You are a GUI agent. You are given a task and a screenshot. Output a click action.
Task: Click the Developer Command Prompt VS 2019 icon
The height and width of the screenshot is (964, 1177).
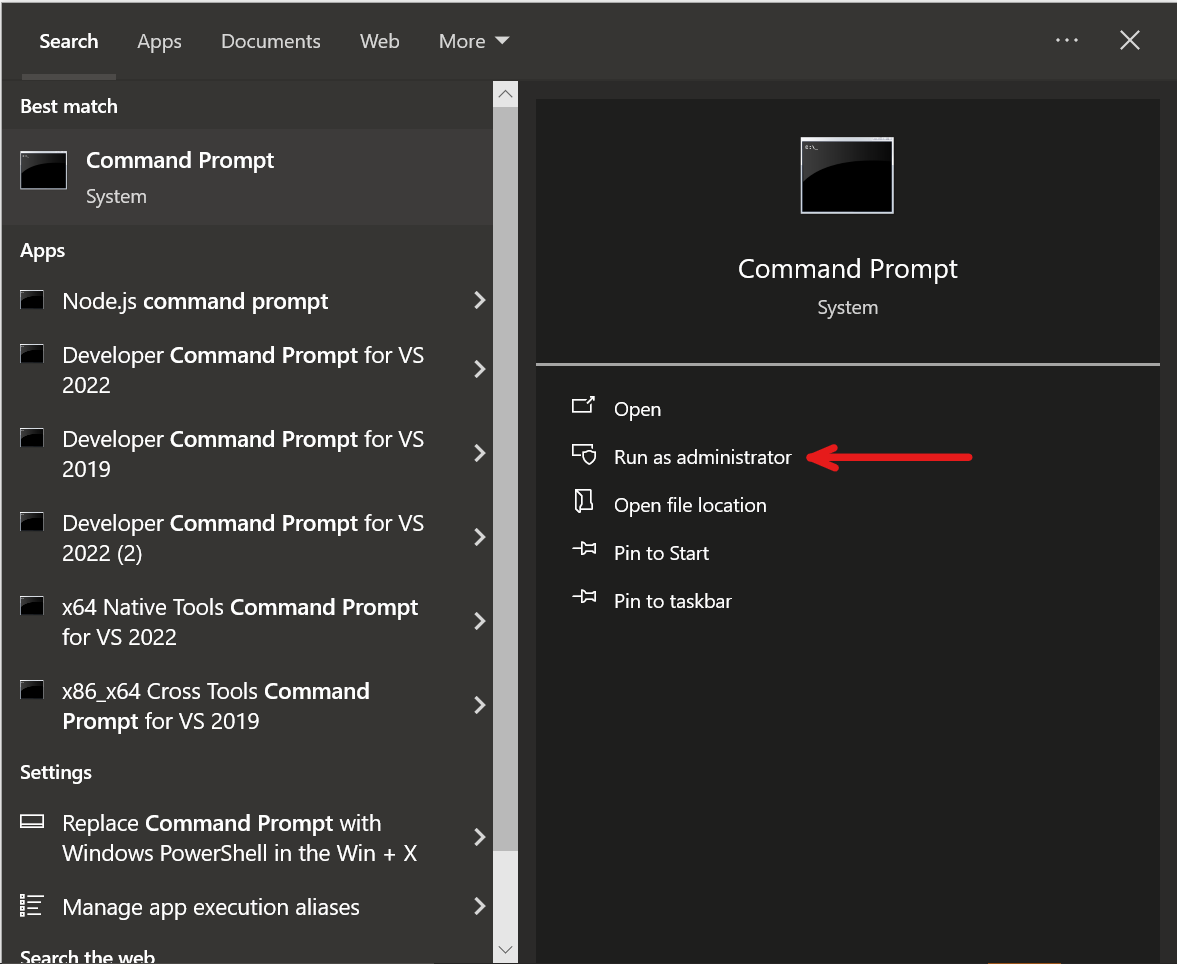coord(32,438)
